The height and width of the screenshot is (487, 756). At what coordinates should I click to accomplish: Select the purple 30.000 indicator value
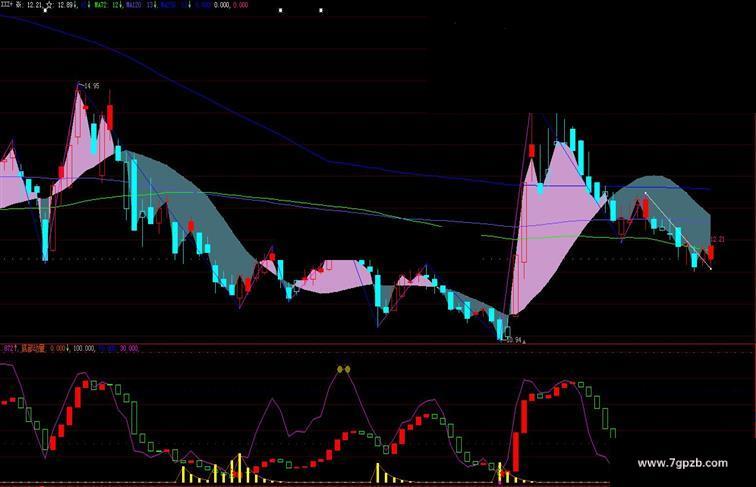click(129, 348)
